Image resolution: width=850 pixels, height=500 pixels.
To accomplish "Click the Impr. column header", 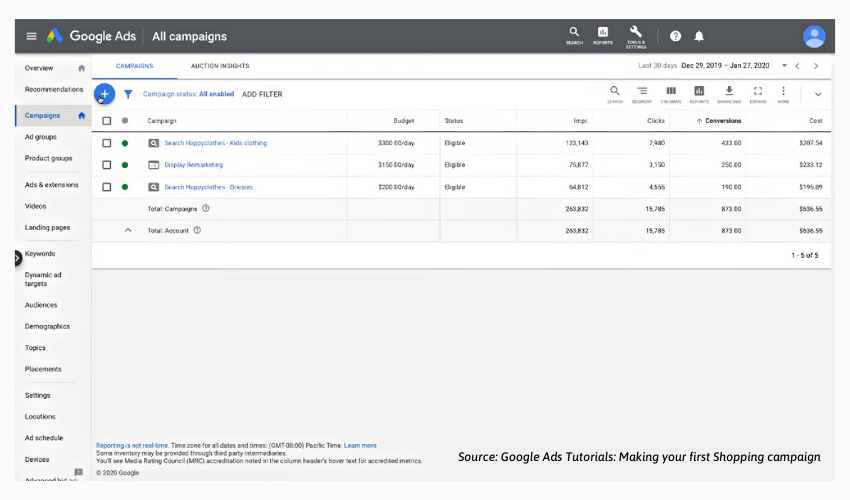I will coord(581,121).
